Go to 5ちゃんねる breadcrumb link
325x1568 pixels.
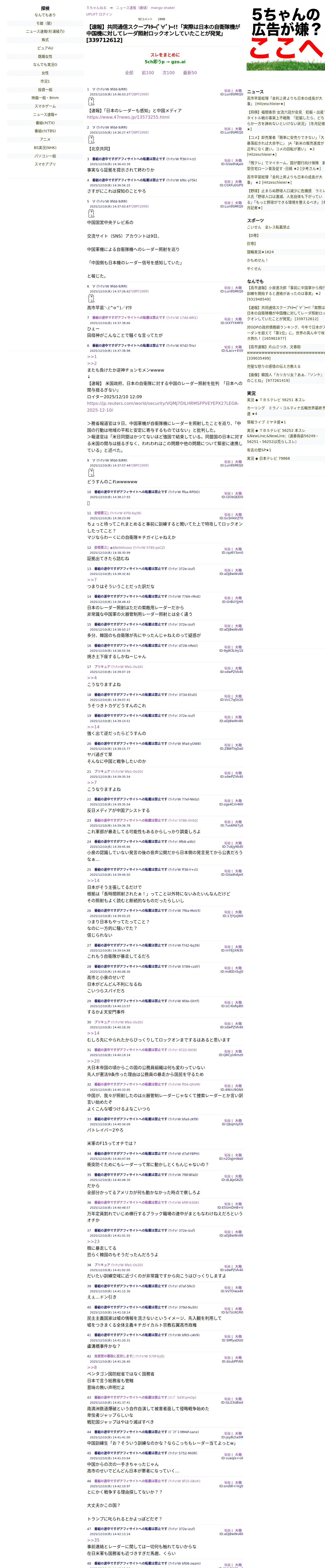pyautogui.click(x=96, y=8)
